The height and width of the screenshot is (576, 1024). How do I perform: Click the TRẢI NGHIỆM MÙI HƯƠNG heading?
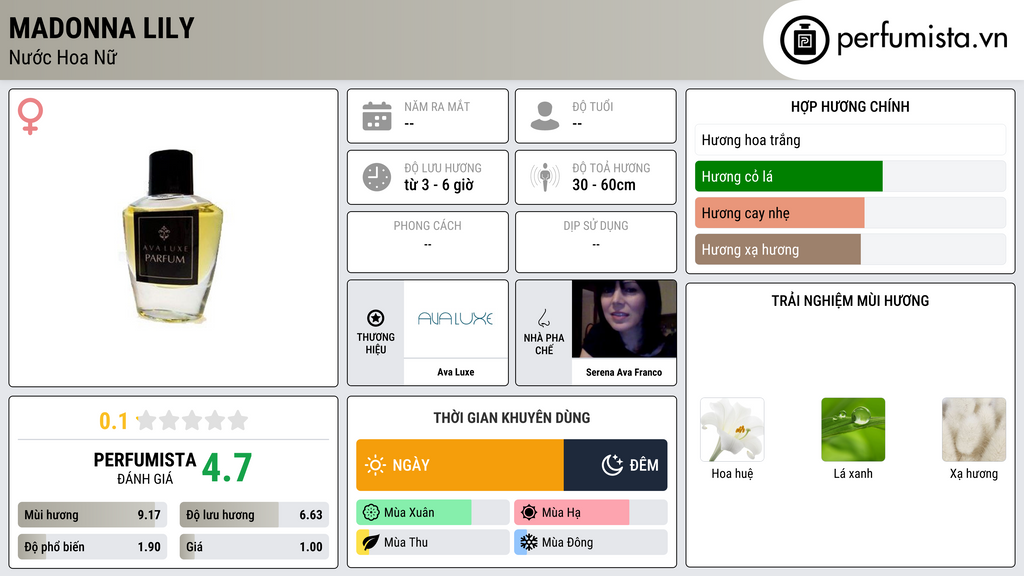(850, 301)
